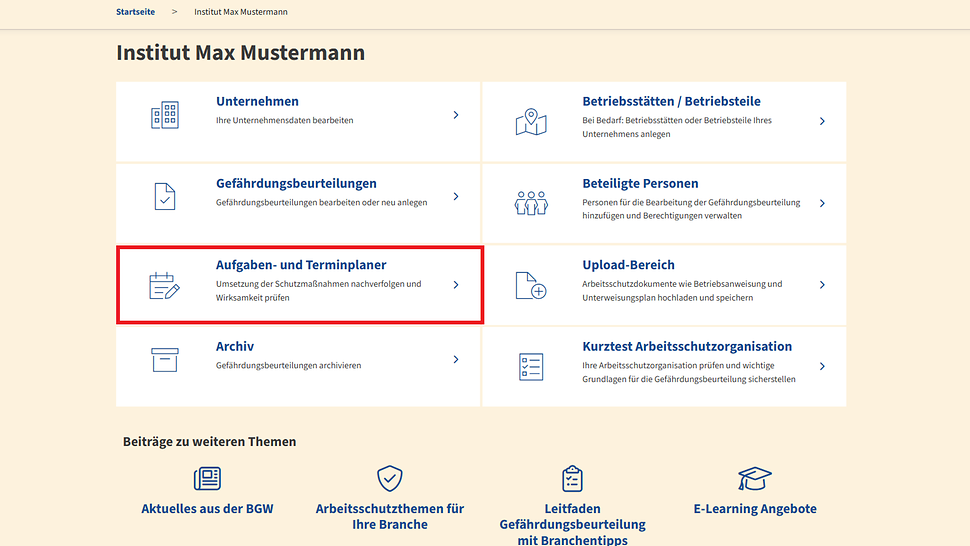Image resolution: width=970 pixels, height=546 pixels.
Task: Open the Unternehmen card via its chevron
Action: 456,115
